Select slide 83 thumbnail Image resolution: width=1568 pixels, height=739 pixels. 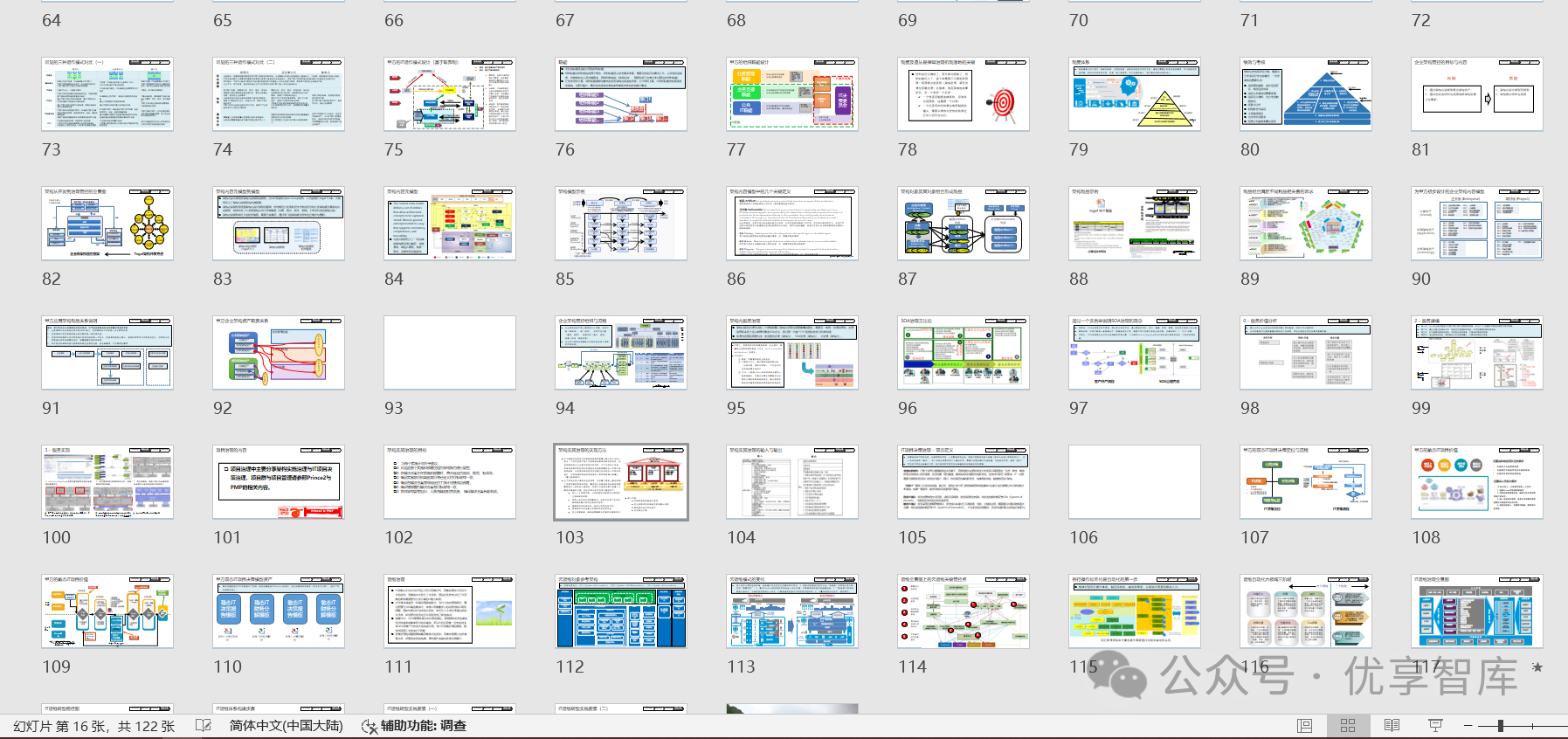(279, 224)
